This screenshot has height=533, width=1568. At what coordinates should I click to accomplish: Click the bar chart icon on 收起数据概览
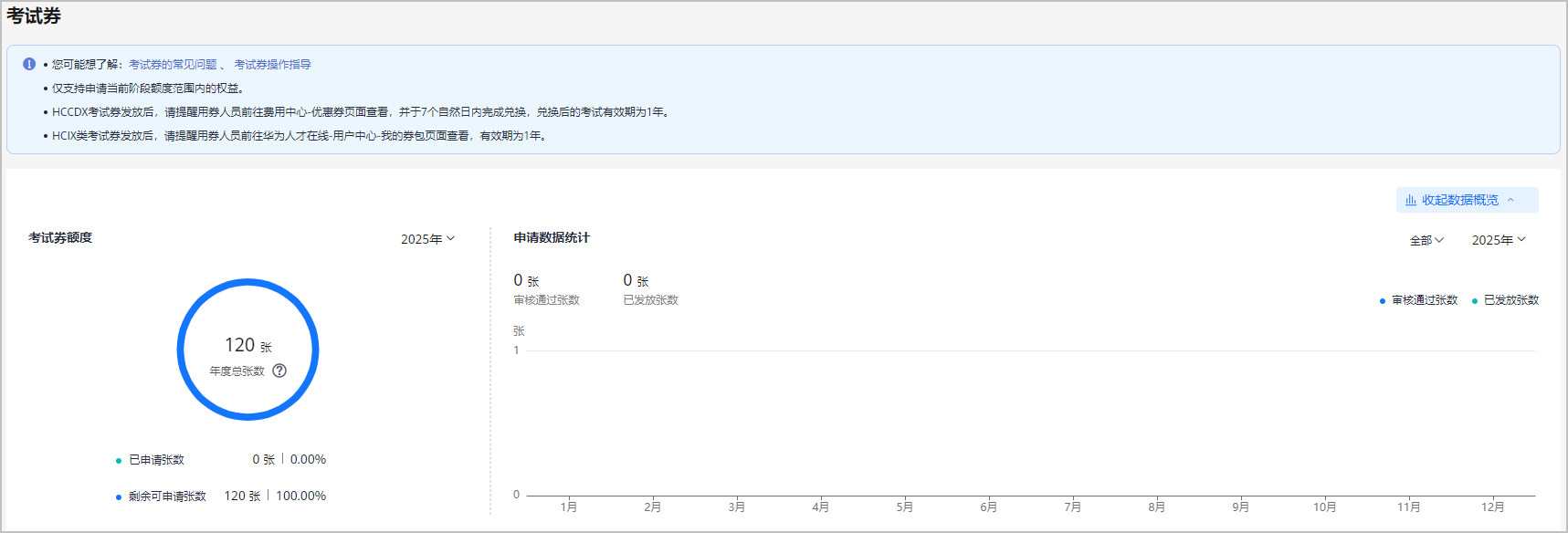tap(1411, 200)
